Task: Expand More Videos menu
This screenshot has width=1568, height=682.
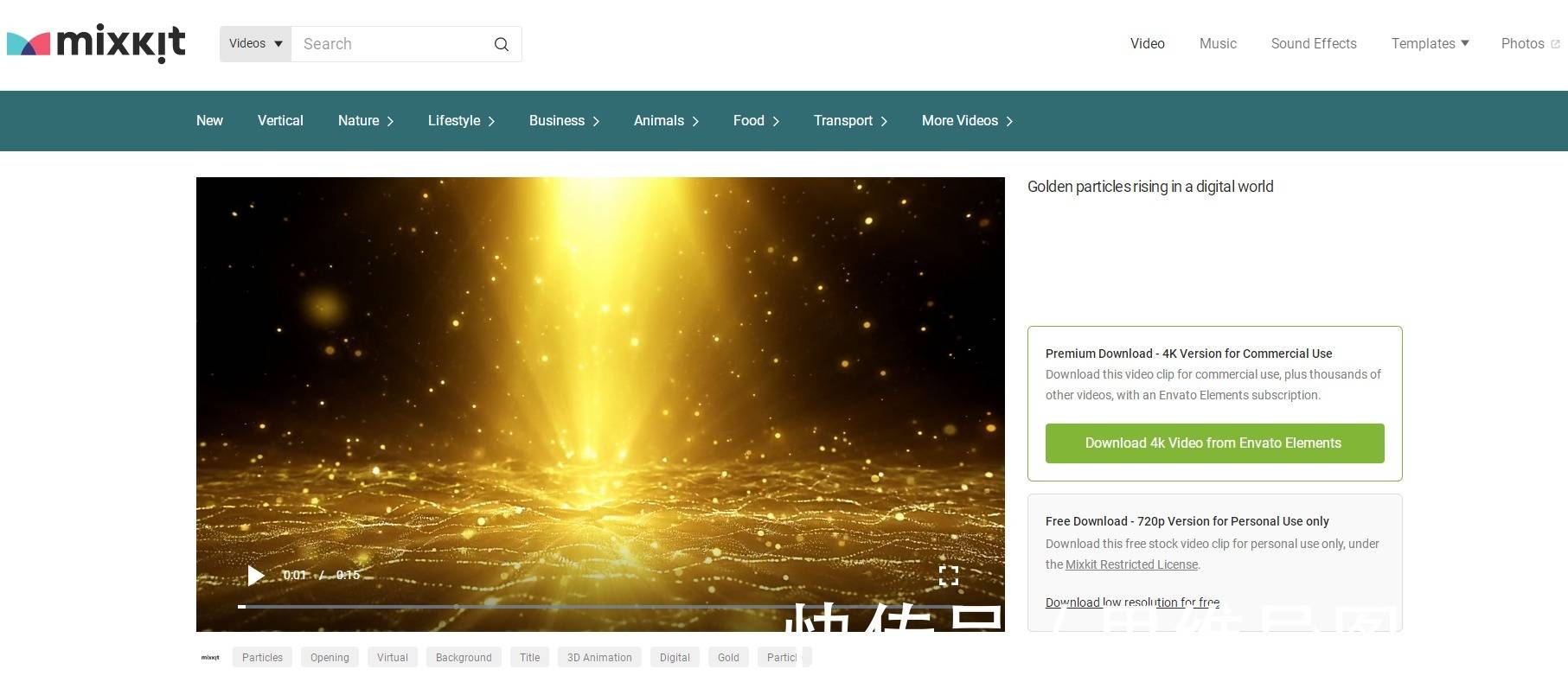Action: [967, 121]
